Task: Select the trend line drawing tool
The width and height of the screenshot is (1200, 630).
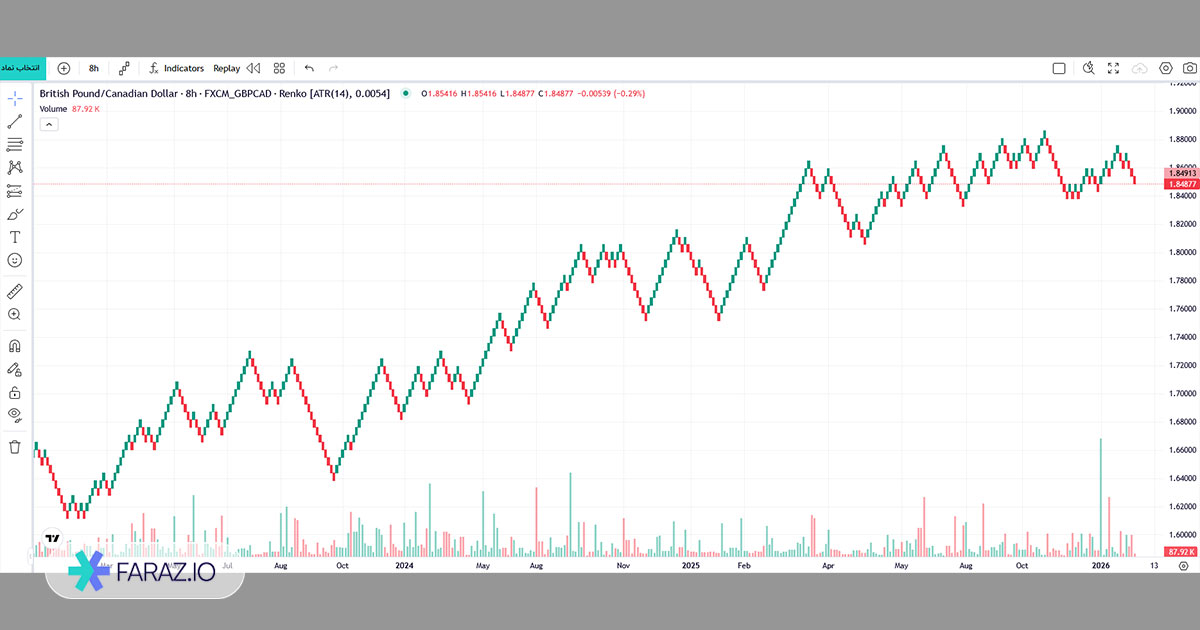Action: [x=15, y=121]
